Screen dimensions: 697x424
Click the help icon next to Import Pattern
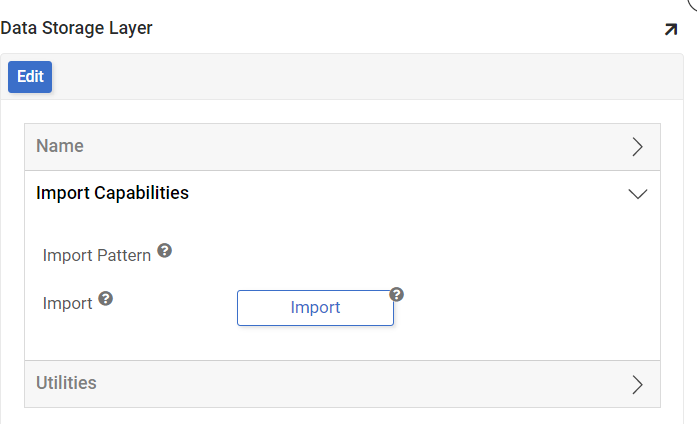(165, 251)
